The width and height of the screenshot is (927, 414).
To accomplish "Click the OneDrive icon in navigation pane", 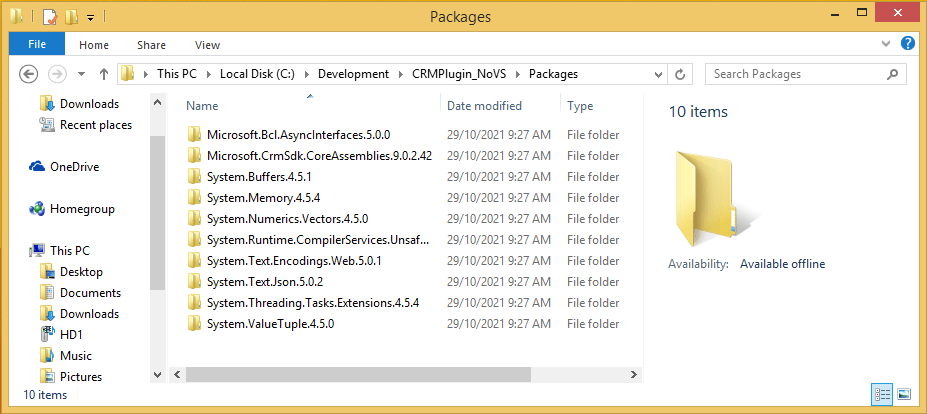I will (x=38, y=167).
